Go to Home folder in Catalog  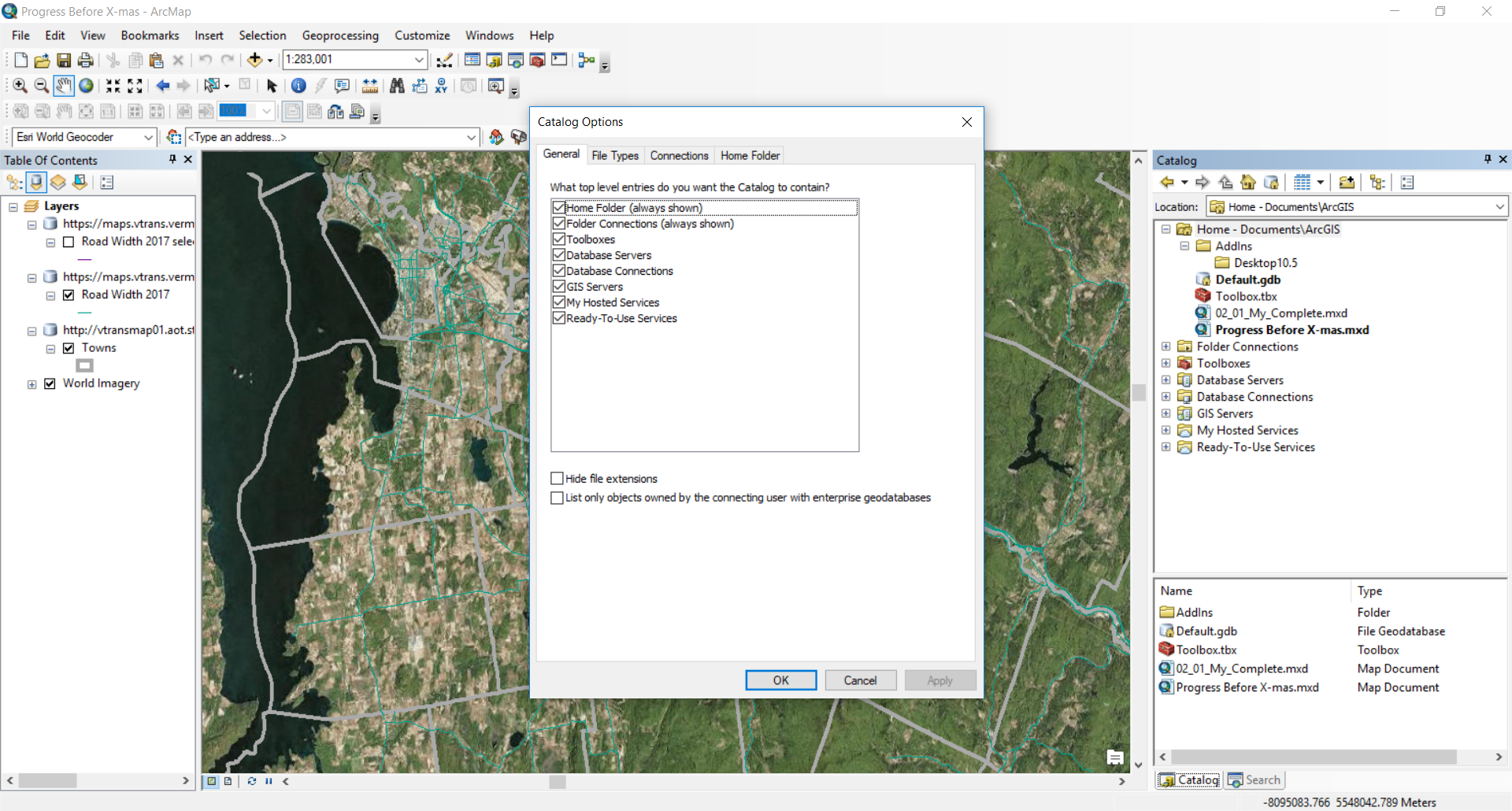point(1248,183)
